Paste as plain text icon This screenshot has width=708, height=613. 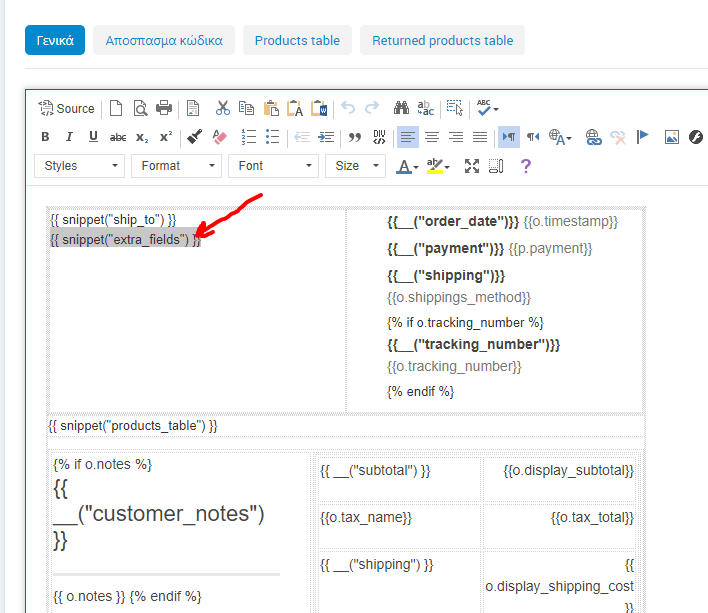point(295,109)
